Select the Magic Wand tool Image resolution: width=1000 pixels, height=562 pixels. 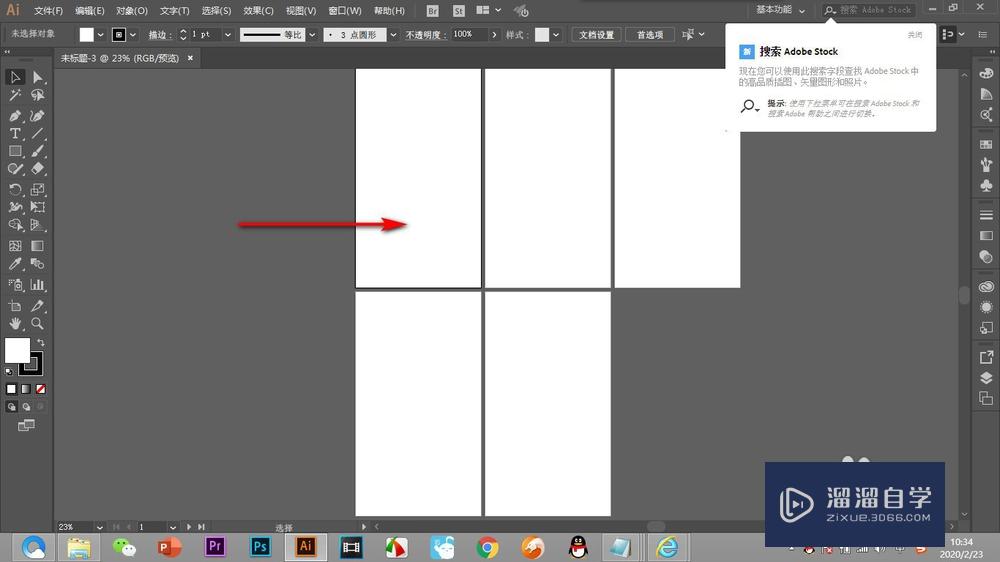click(15, 96)
